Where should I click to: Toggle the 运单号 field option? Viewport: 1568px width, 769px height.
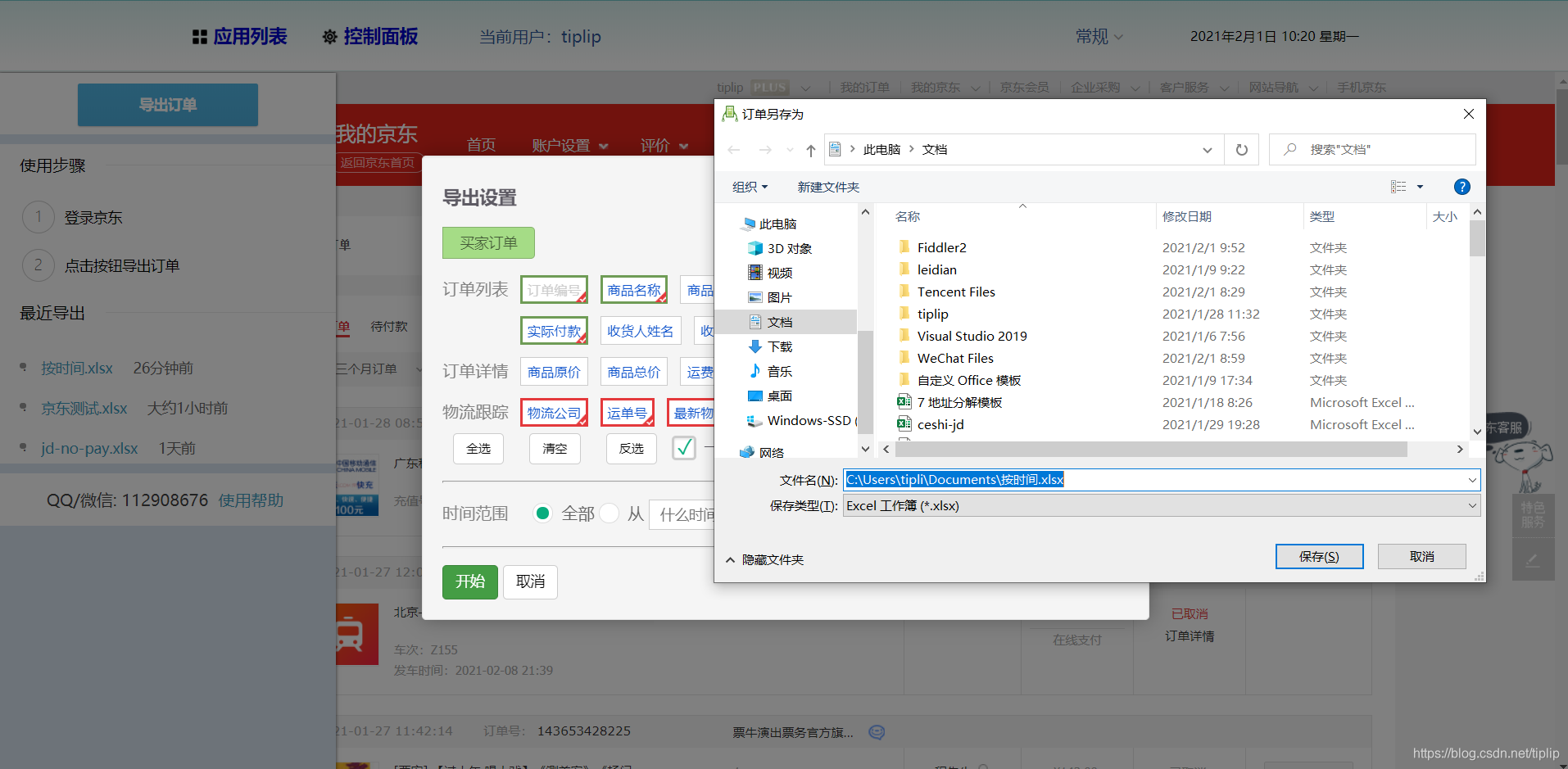(628, 413)
